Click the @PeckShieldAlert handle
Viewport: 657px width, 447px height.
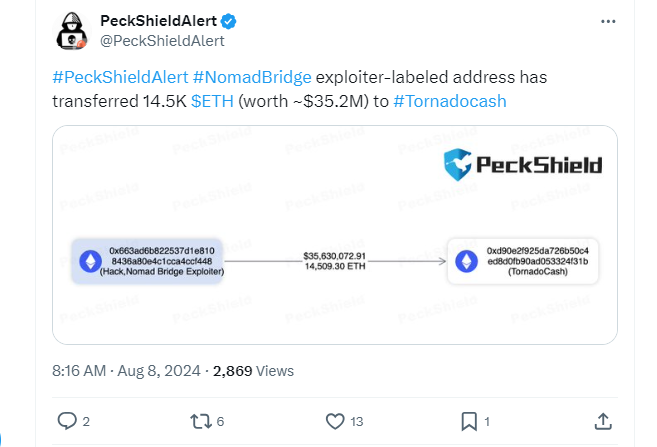pyautogui.click(x=163, y=41)
